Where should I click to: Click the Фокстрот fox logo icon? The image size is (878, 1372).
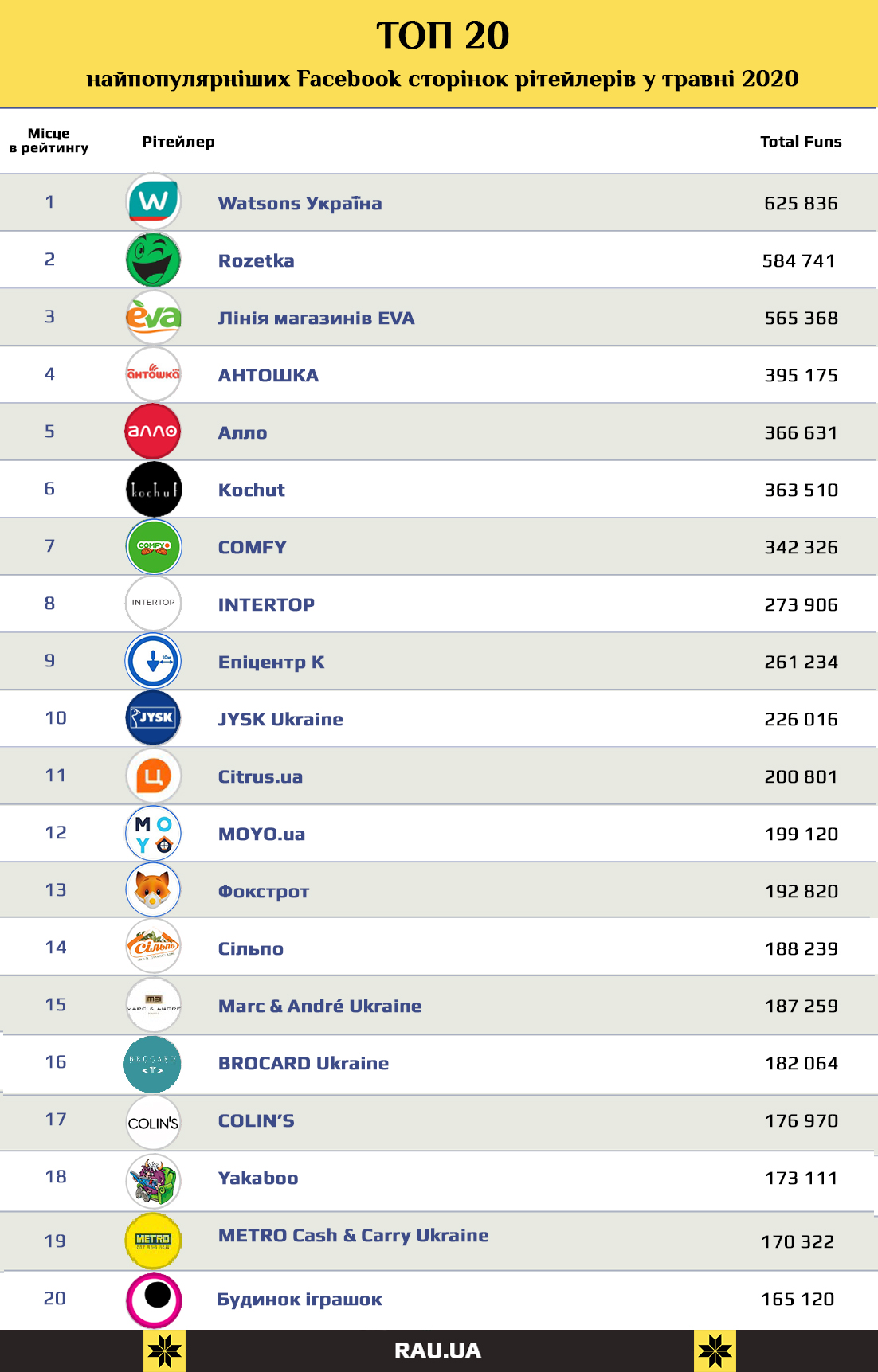click(x=154, y=889)
